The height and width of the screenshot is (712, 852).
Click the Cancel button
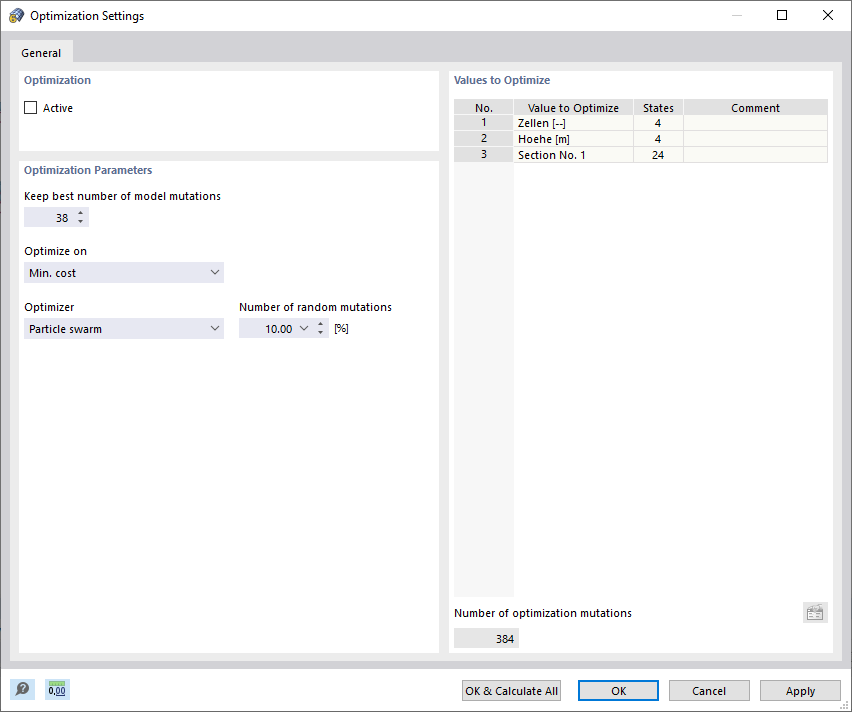(x=709, y=690)
